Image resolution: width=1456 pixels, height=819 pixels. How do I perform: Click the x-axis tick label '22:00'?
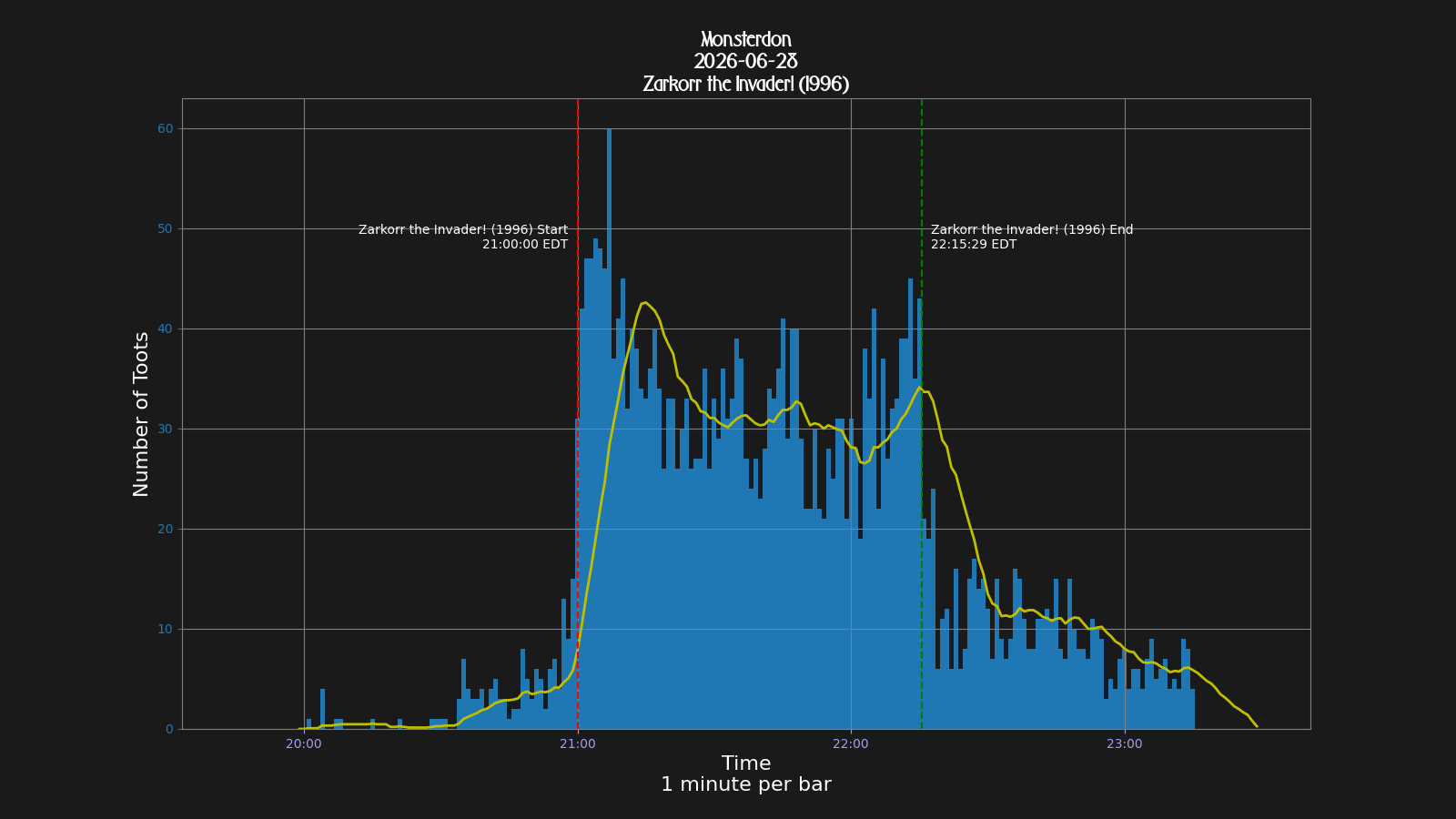[x=851, y=743]
